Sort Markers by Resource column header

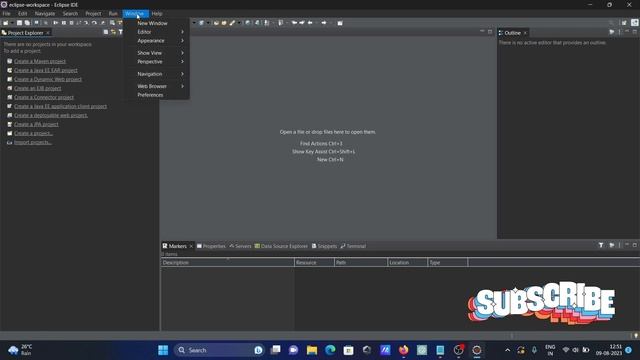pyautogui.click(x=314, y=262)
